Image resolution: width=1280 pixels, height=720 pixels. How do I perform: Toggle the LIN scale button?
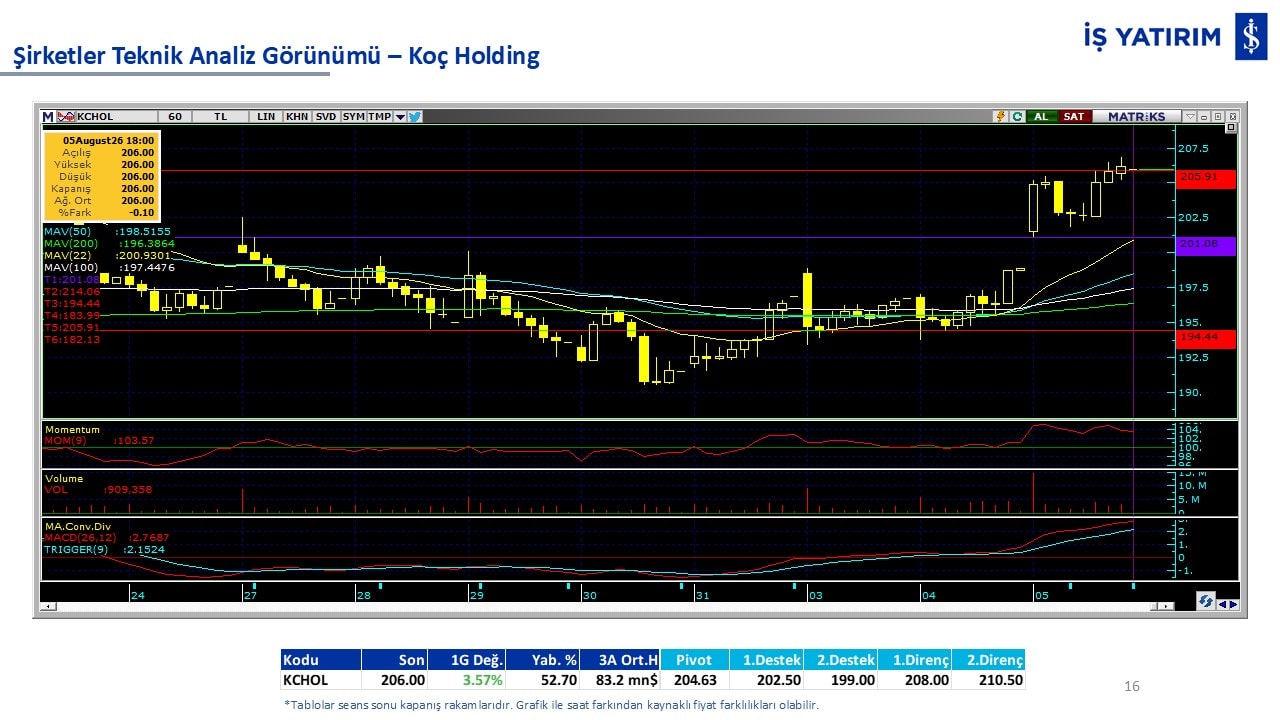(265, 116)
